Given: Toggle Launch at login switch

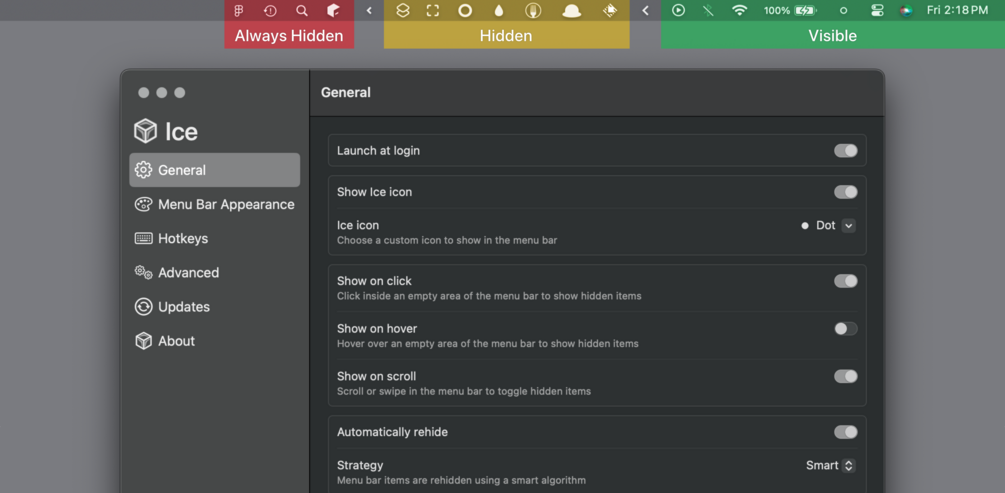Looking at the screenshot, I should coord(845,151).
